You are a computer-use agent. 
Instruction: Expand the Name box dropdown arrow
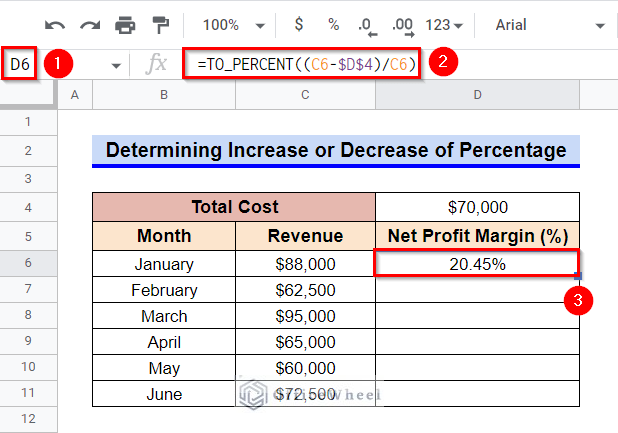pyautogui.click(x=116, y=65)
